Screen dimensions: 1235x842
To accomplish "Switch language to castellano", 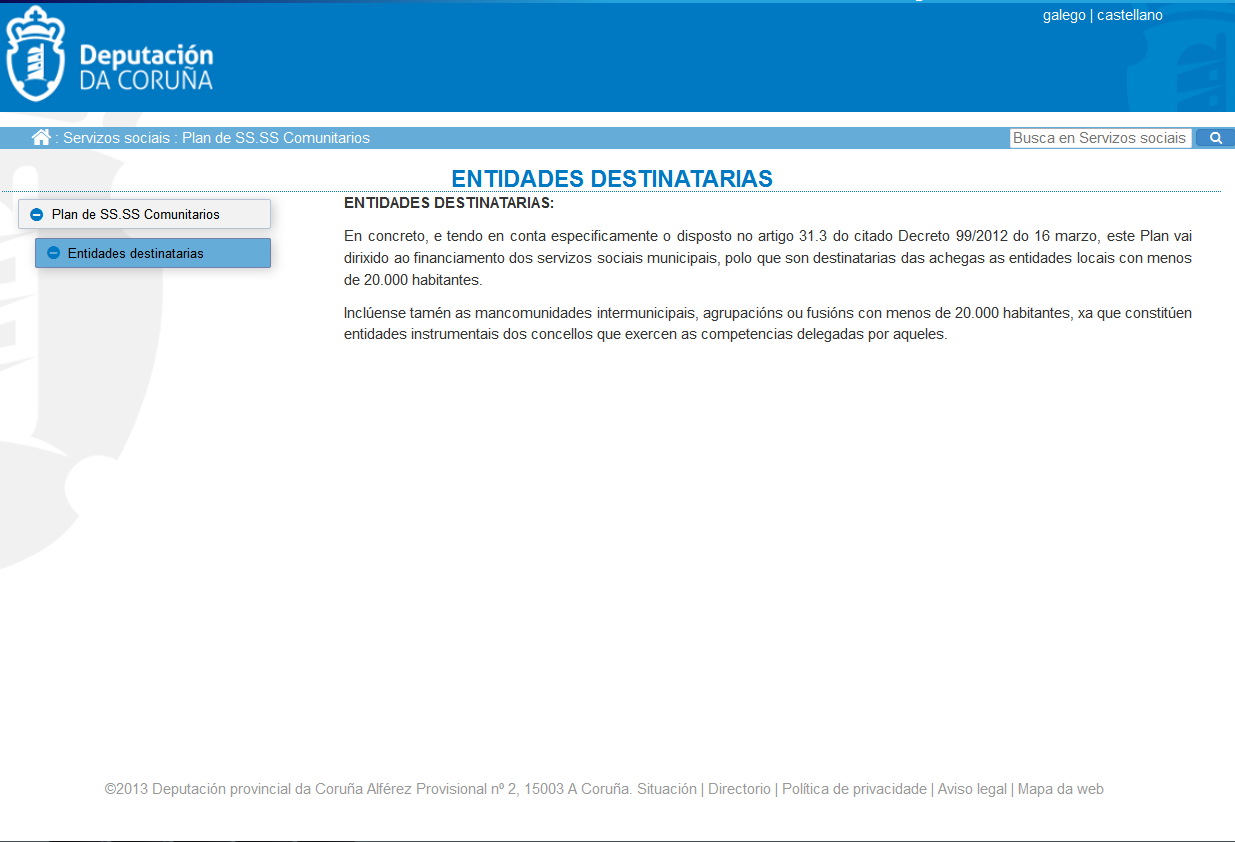I will [x=1130, y=15].
